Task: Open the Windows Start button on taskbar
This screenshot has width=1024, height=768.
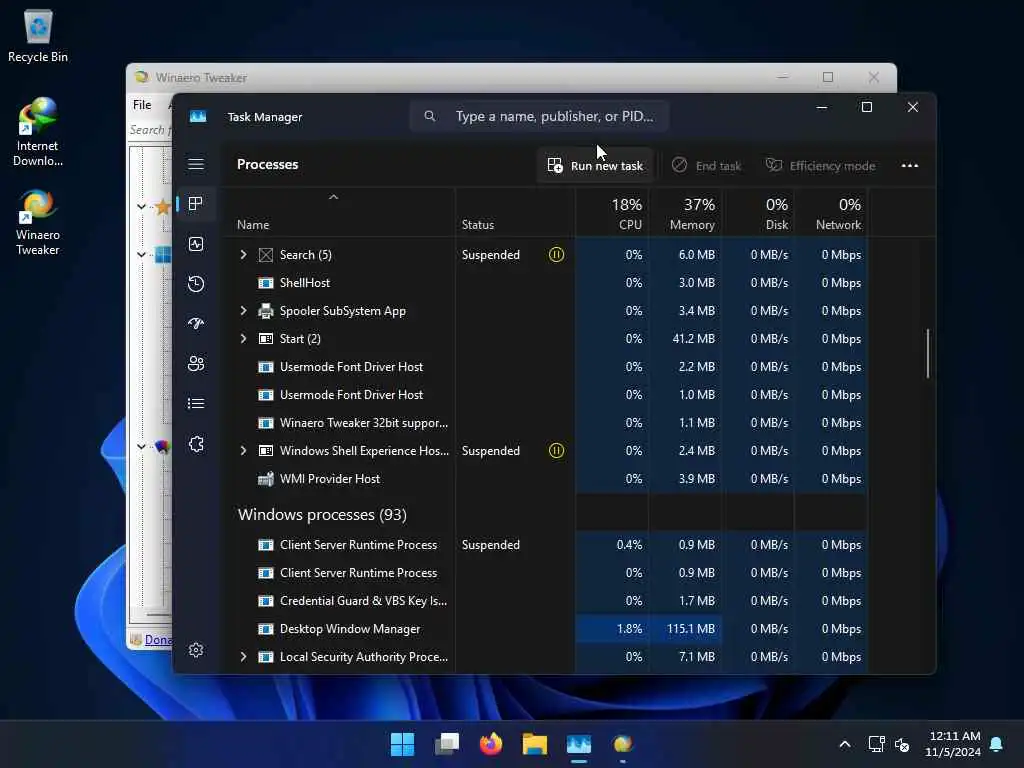Action: pos(402,744)
